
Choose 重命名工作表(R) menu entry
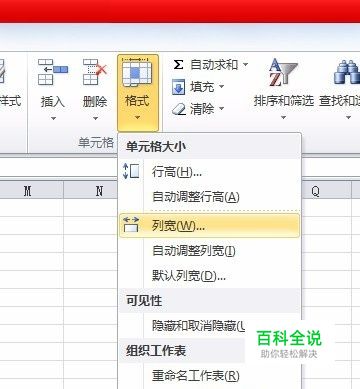(210, 376)
